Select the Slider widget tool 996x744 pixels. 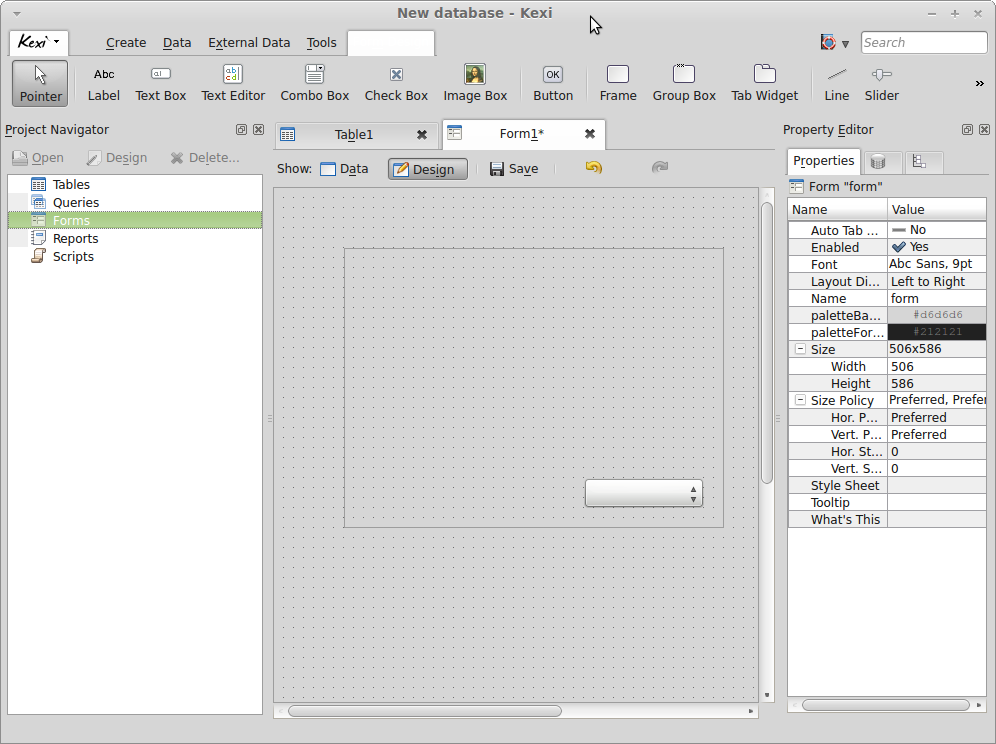pos(881,84)
